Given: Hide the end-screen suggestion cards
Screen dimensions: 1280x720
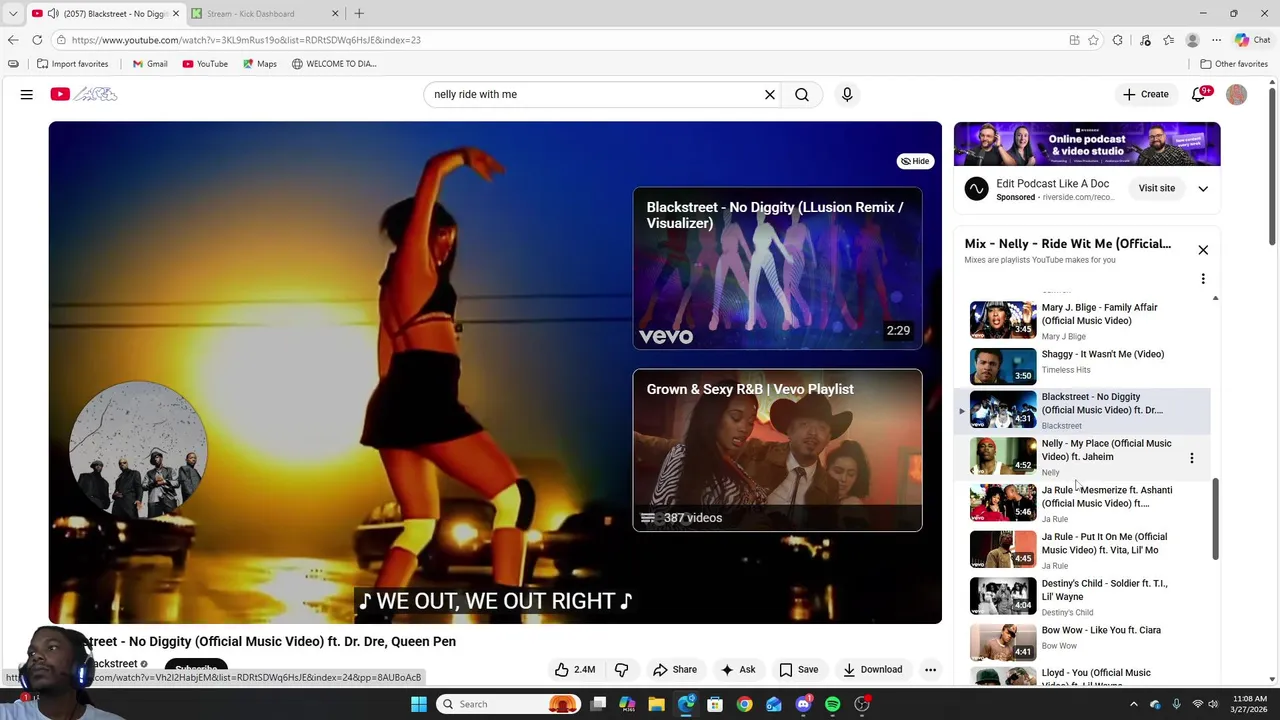Looking at the screenshot, I should pos(915,161).
